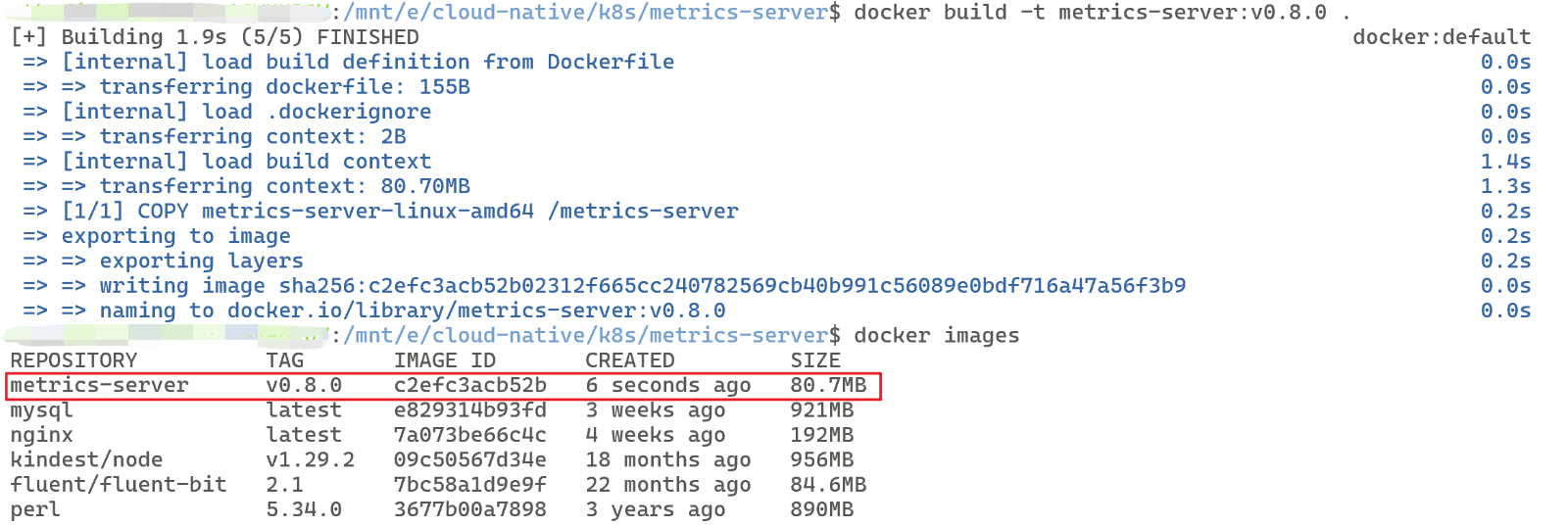This screenshot has width=1568, height=527.
Task: Click the 80.7MB size value
Action: click(x=828, y=386)
